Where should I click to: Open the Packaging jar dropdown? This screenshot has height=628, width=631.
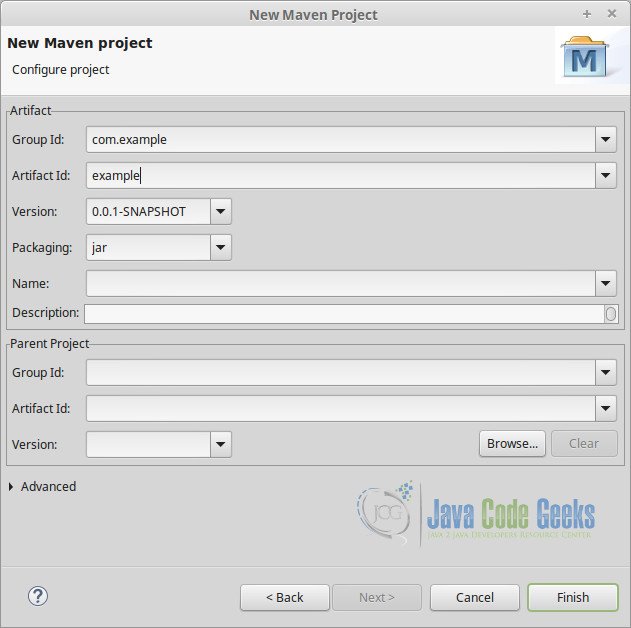[221, 247]
